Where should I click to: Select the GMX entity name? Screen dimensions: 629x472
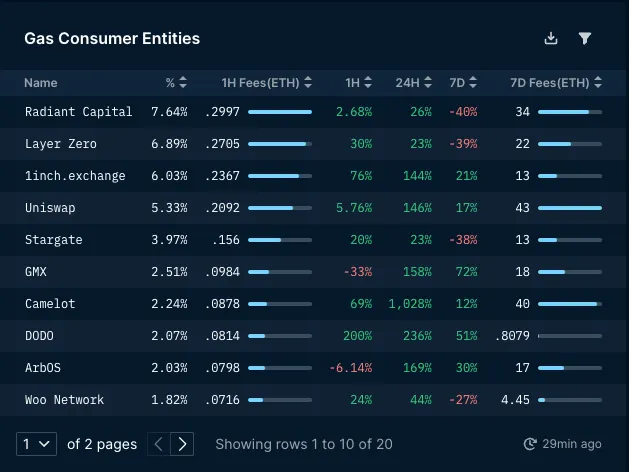tap(36, 272)
